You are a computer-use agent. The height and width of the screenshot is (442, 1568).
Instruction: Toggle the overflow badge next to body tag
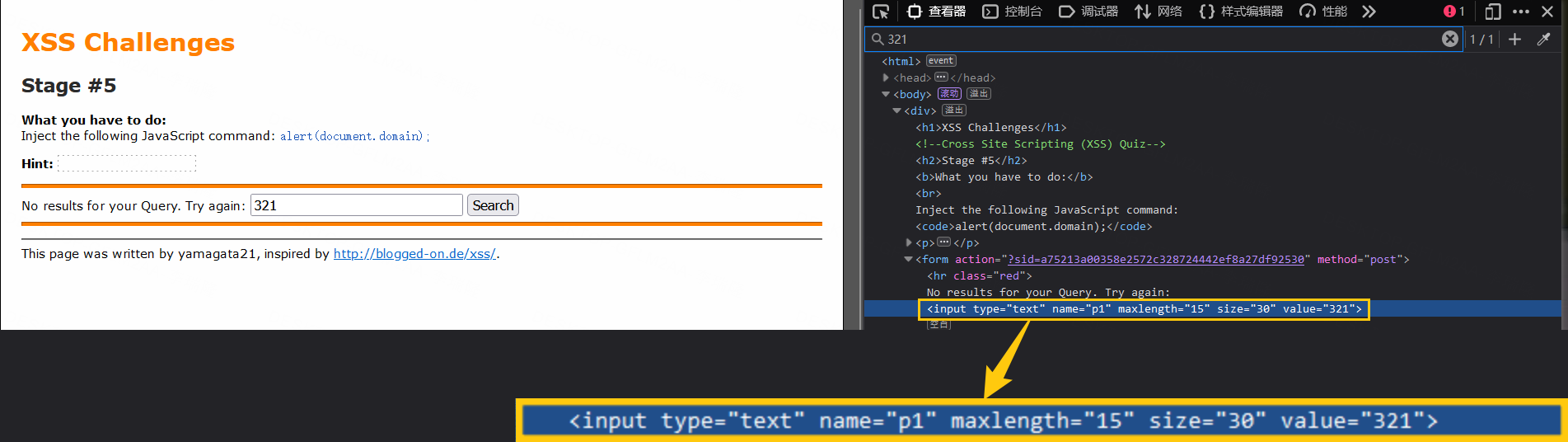point(978,94)
